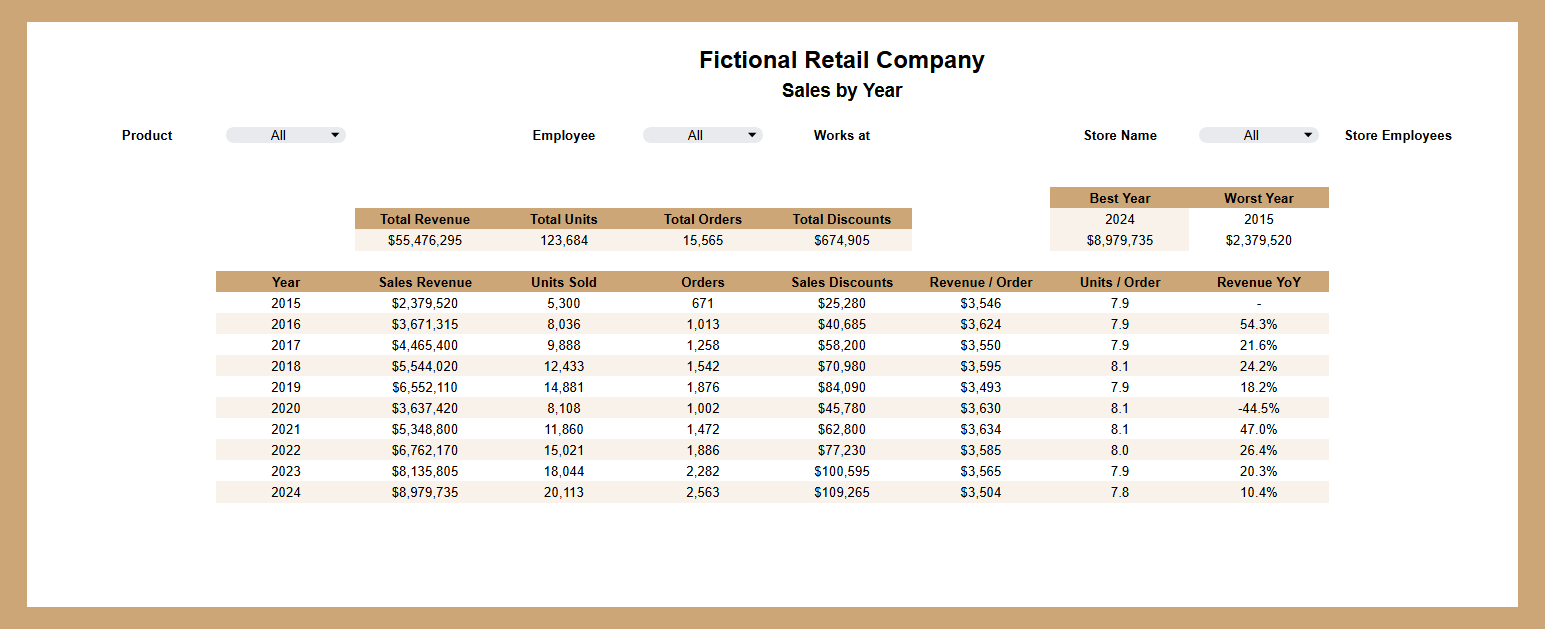Screen dimensions: 1545x629
Task: Click the 2023 Units Sold cell 18,044
Action: (x=564, y=471)
